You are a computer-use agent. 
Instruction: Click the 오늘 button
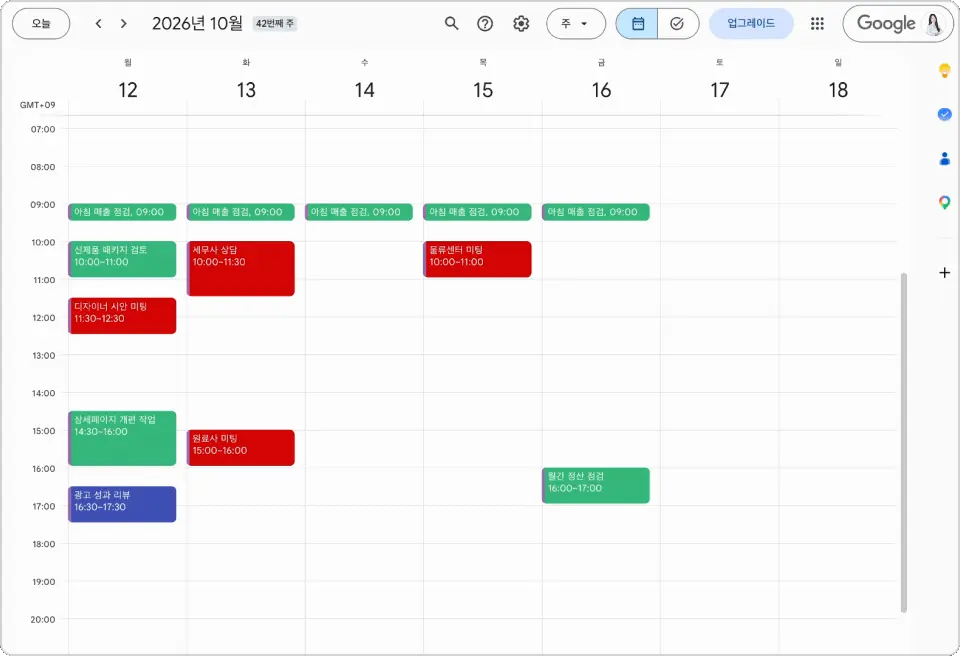pos(41,24)
